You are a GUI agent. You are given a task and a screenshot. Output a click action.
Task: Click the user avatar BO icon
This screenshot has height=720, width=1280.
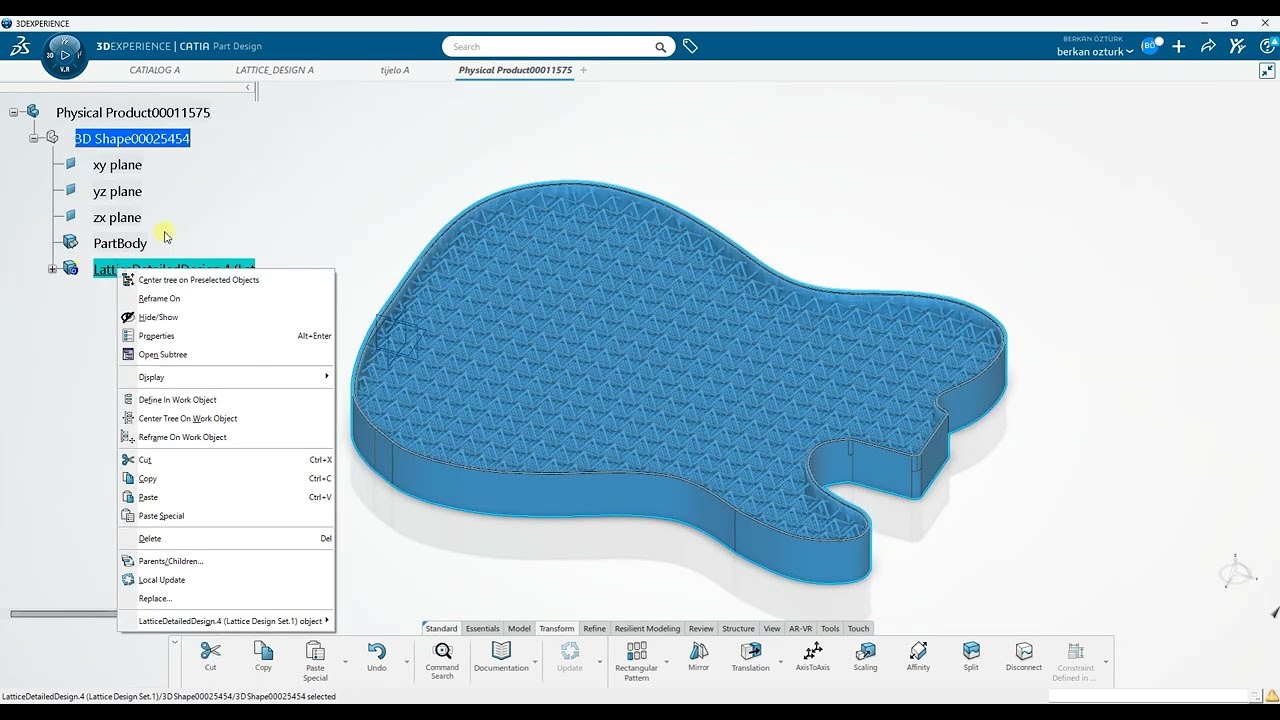[x=1150, y=46]
